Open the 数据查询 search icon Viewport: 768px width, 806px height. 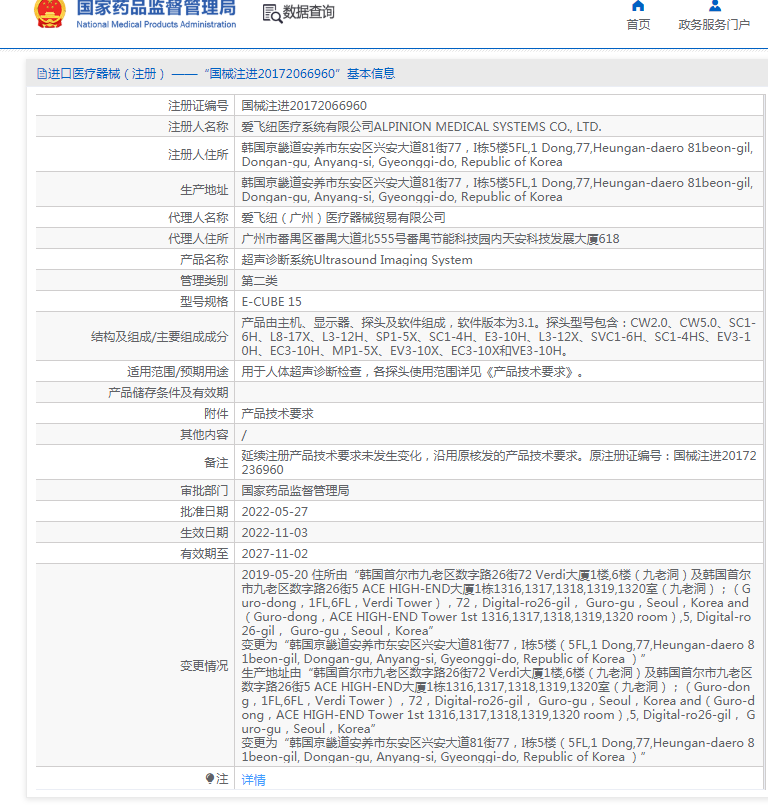click(x=272, y=14)
